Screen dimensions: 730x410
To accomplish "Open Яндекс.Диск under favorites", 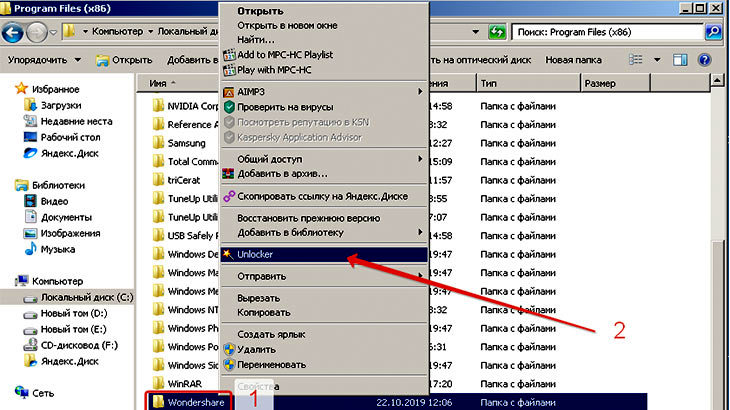I will (61, 153).
